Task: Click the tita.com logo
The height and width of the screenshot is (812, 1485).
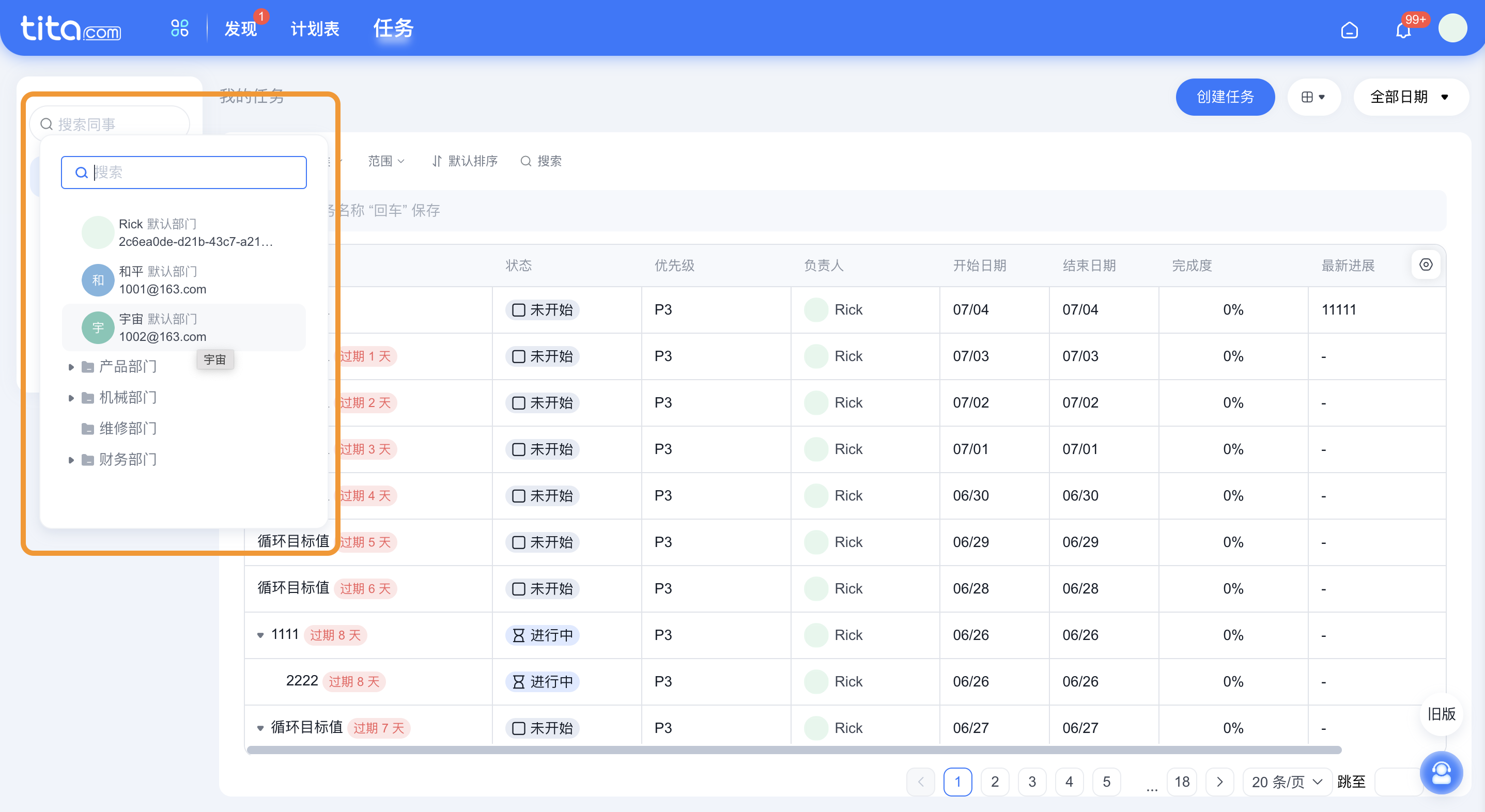Action: pyautogui.click(x=71, y=28)
